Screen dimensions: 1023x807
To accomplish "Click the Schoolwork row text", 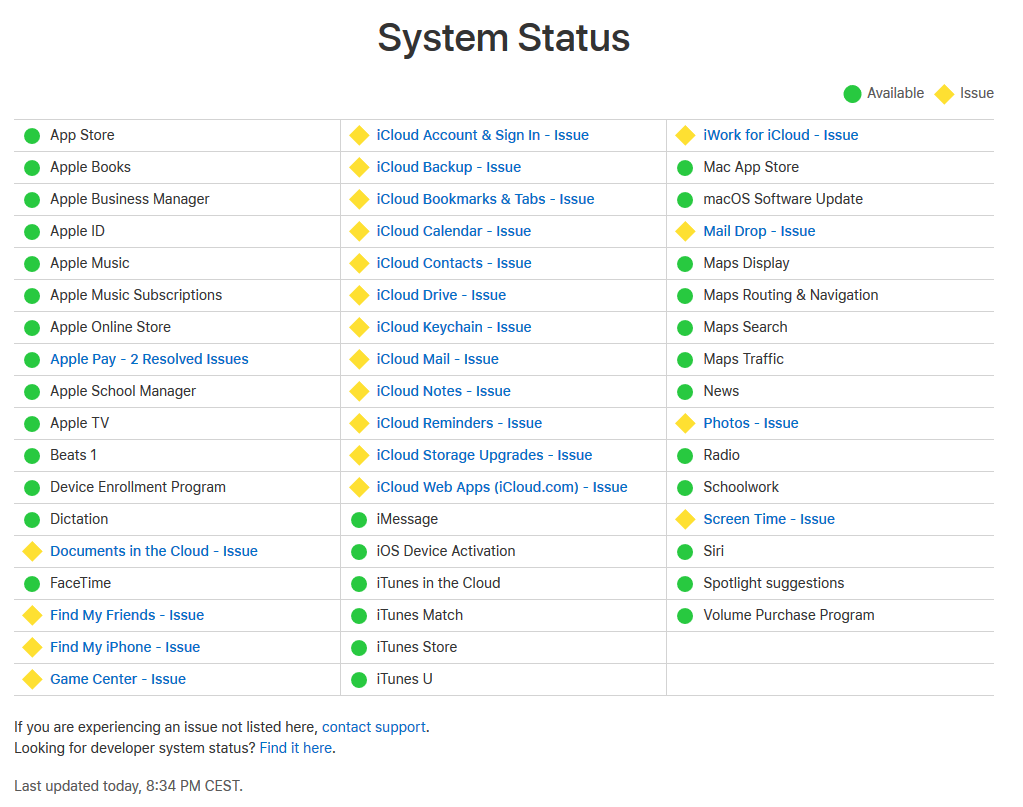I will [741, 487].
